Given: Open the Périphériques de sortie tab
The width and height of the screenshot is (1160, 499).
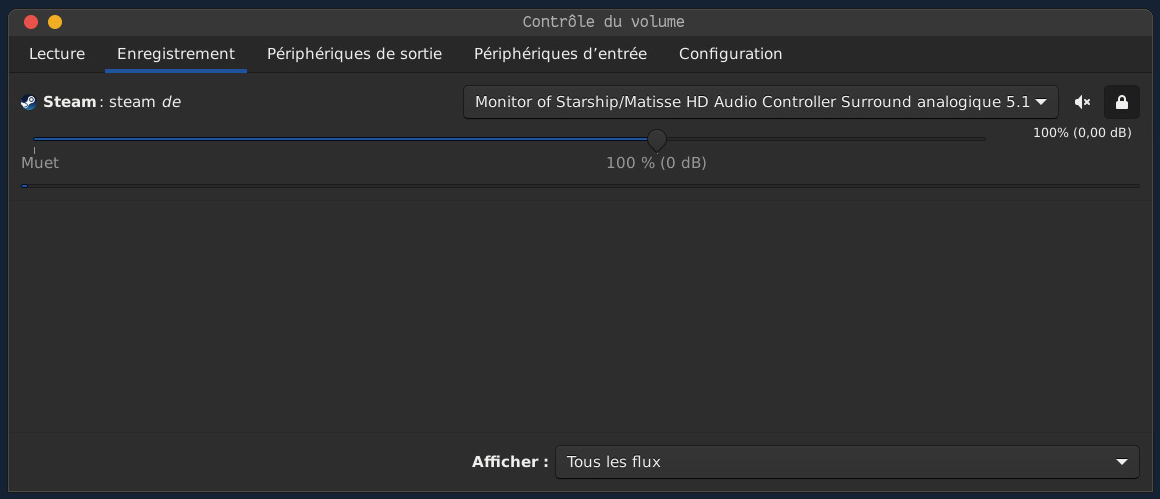Looking at the screenshot, I should point(354,54).
